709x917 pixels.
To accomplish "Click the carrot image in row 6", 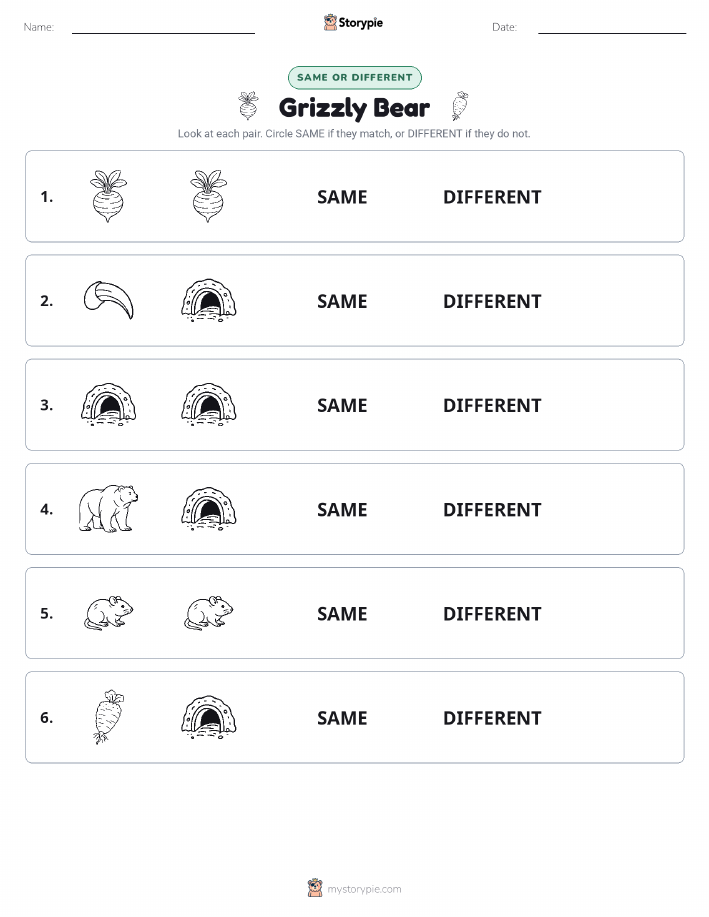I will click(x=109, y=716).
